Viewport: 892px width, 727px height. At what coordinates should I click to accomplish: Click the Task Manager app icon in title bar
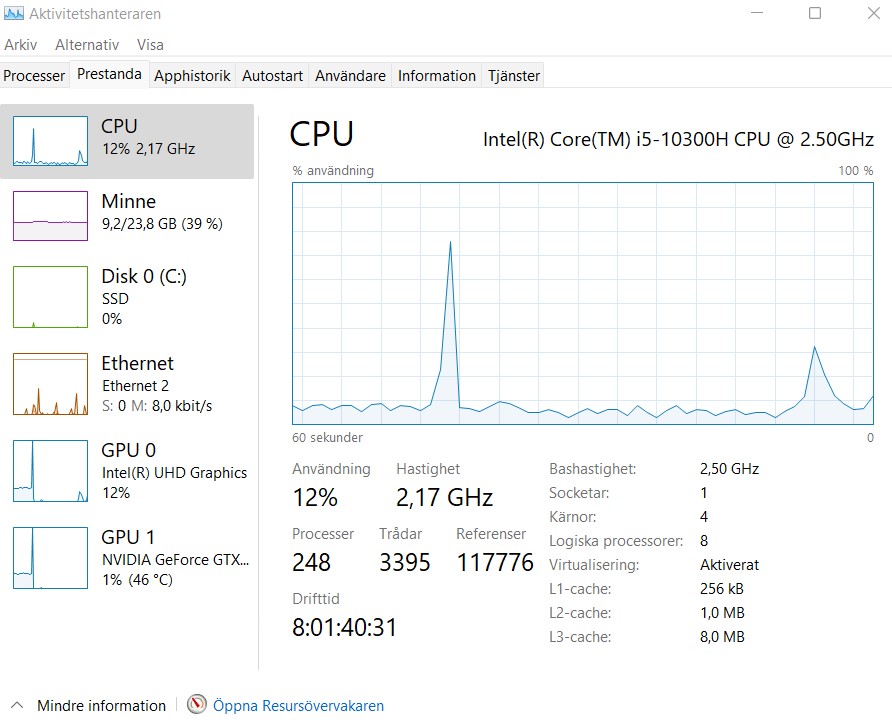14,13
